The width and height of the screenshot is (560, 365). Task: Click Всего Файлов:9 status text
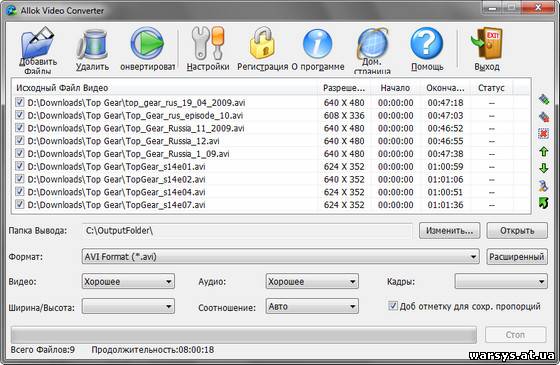[43, 350]
